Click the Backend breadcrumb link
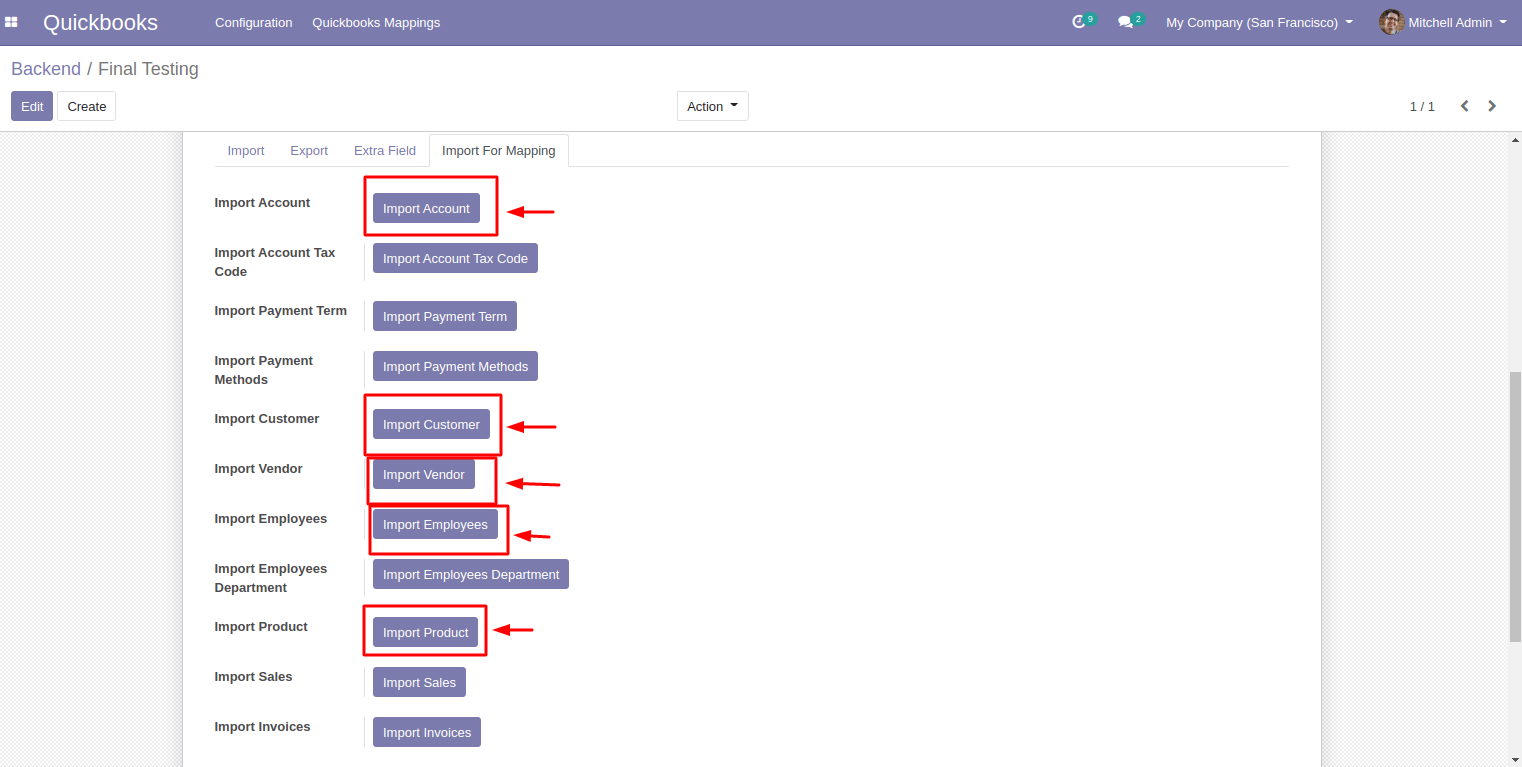Image resolution: width=1522 pixels, height=767 pixels. point(46,69)
